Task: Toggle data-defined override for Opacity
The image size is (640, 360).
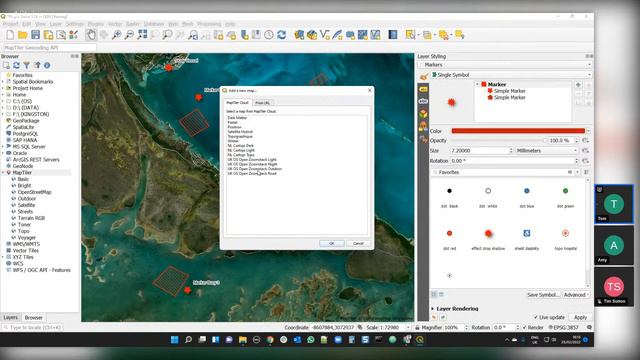Action: [585, 140]
